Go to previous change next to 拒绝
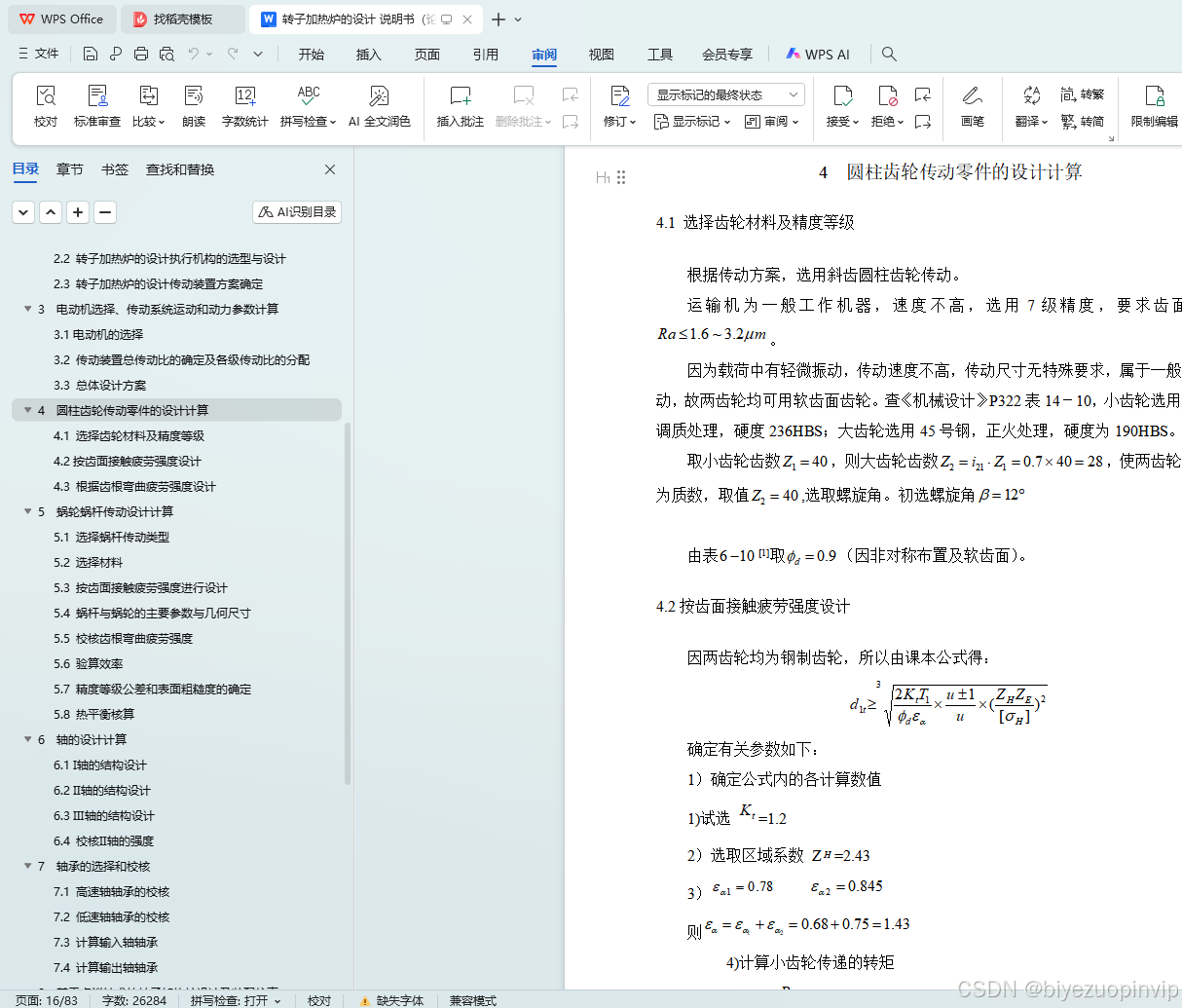This screenshot has width=1182, height=1008. pyautogui.click(x=923, y=94)
